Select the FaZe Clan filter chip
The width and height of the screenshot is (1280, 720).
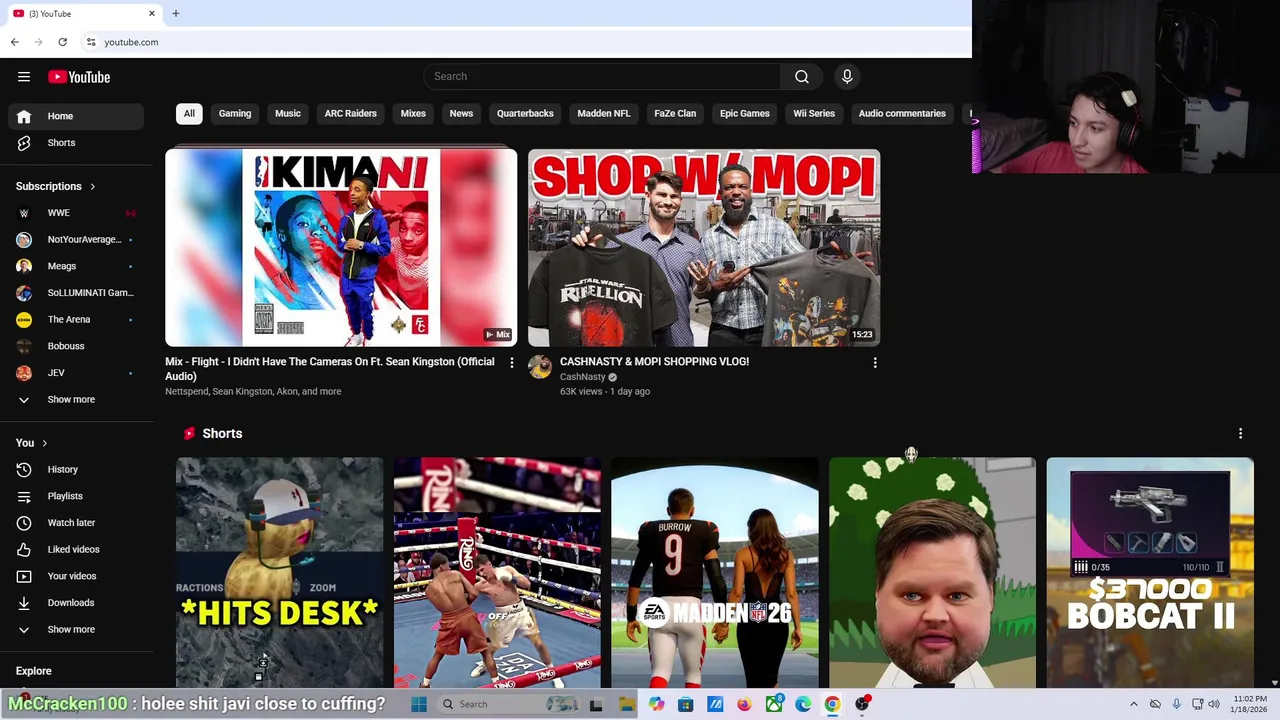point(675,114)
